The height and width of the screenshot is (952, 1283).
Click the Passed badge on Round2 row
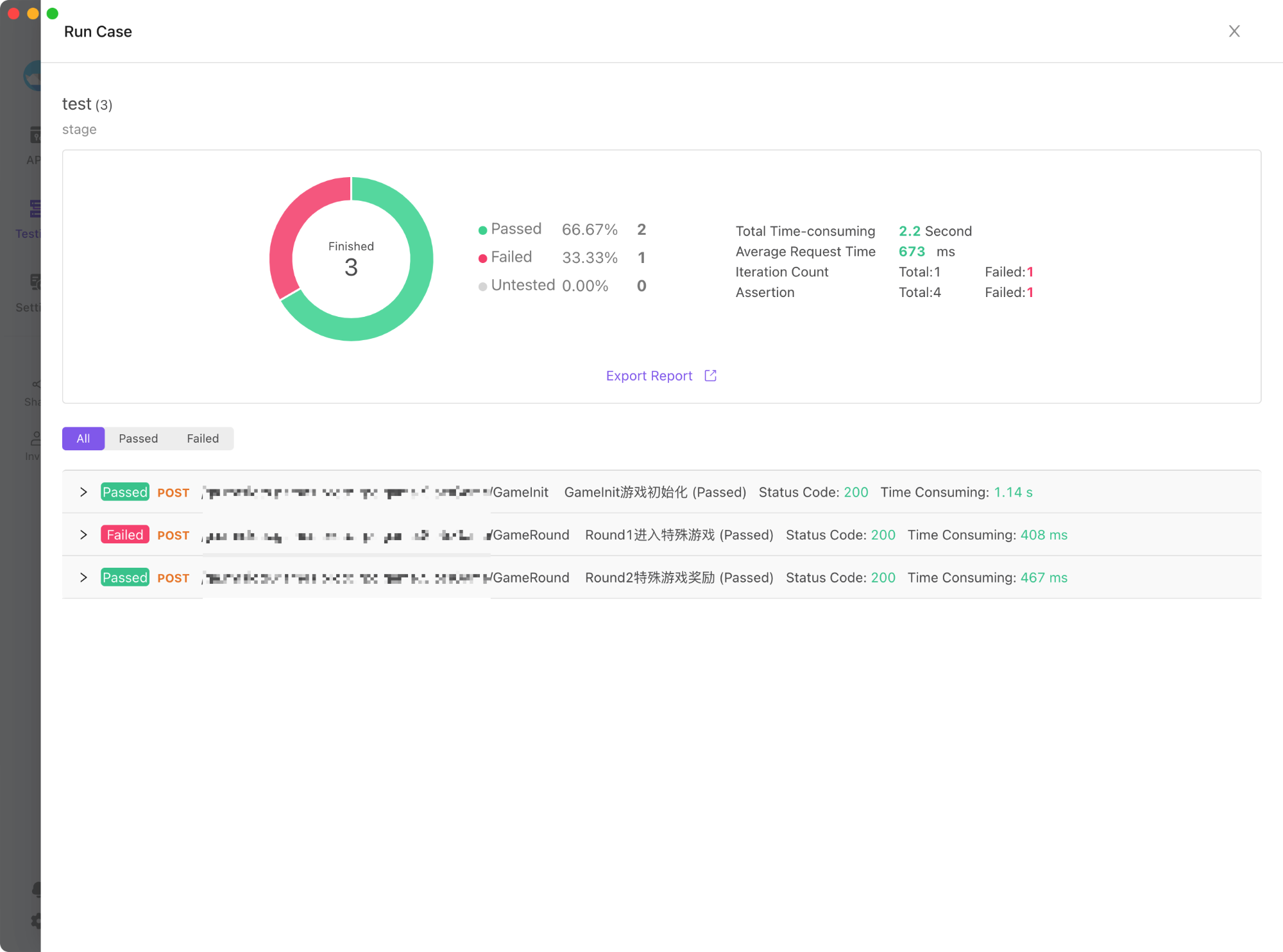(x=125, y=577)
